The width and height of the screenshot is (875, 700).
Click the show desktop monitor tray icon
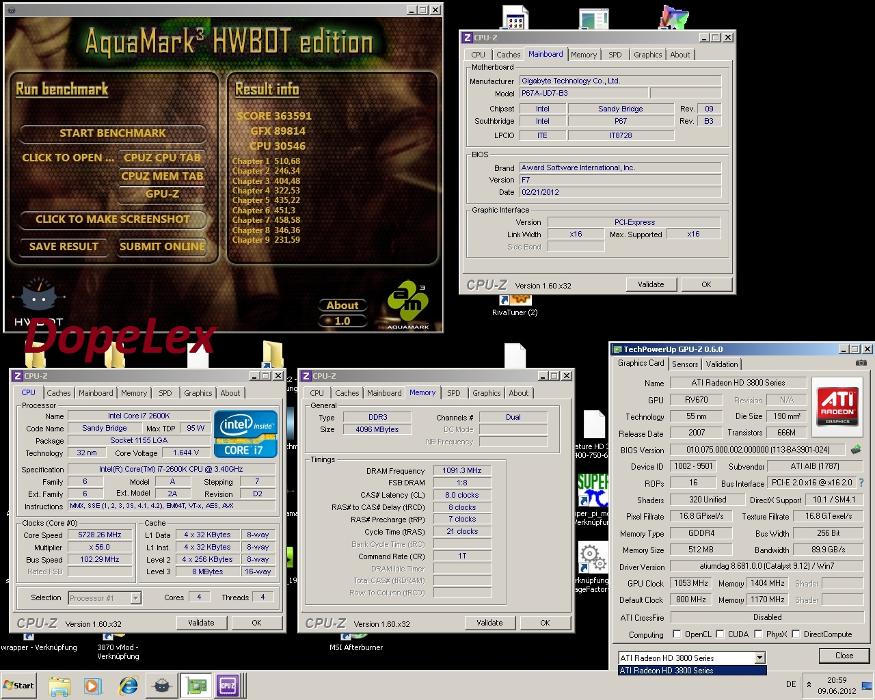click(867, 685)
